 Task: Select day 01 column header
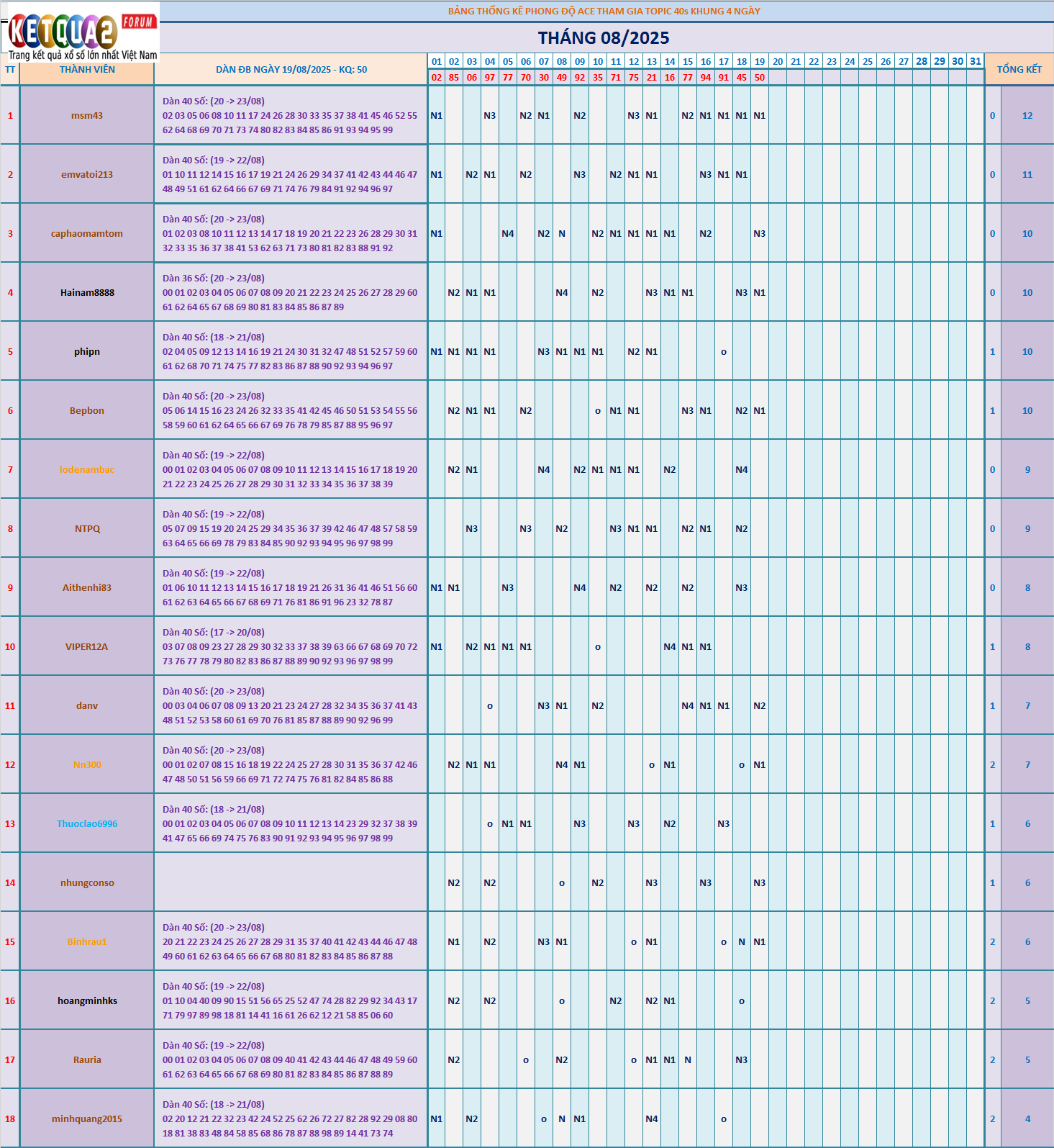coord(437,62)
